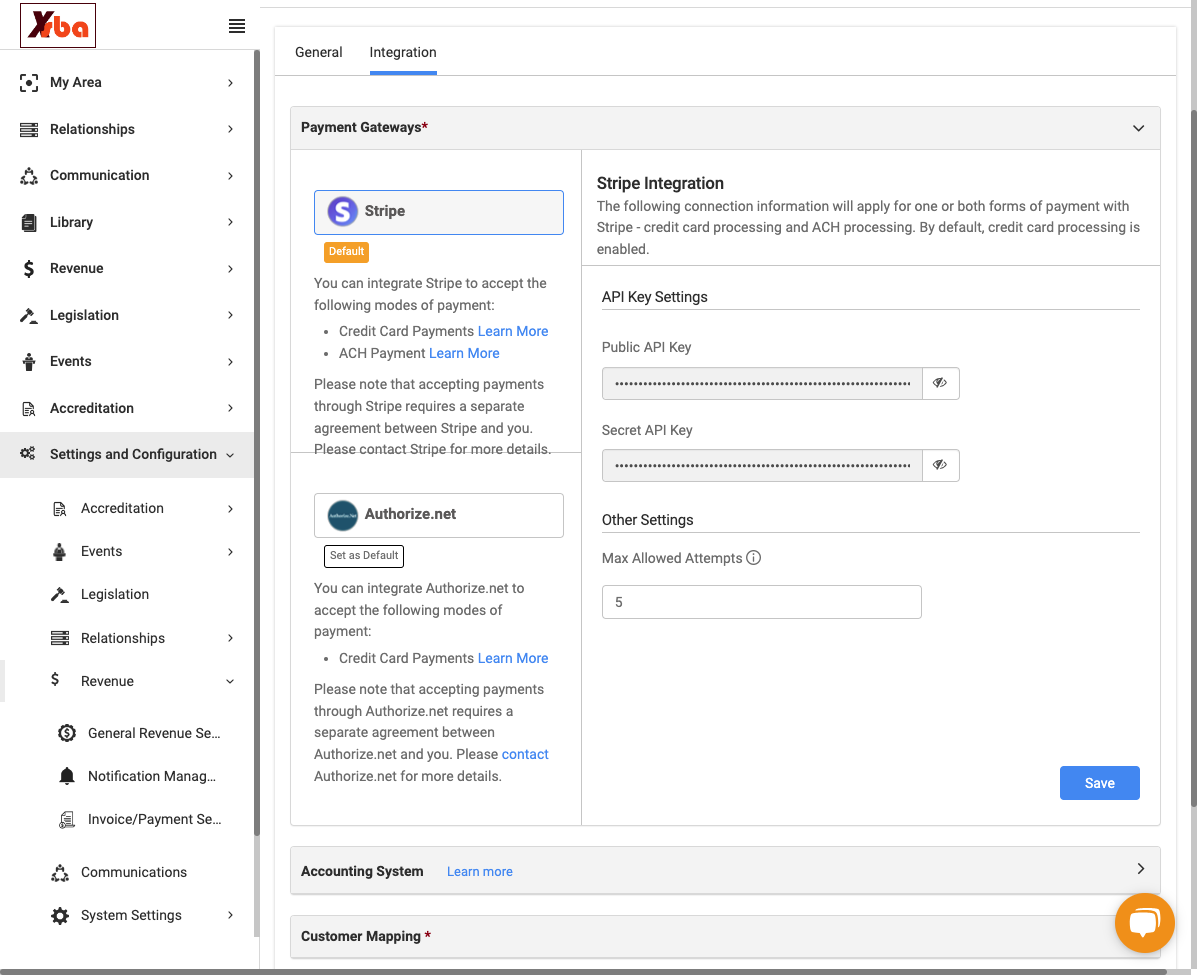Click the sidebar vertical scrollbar

(256, 443)
